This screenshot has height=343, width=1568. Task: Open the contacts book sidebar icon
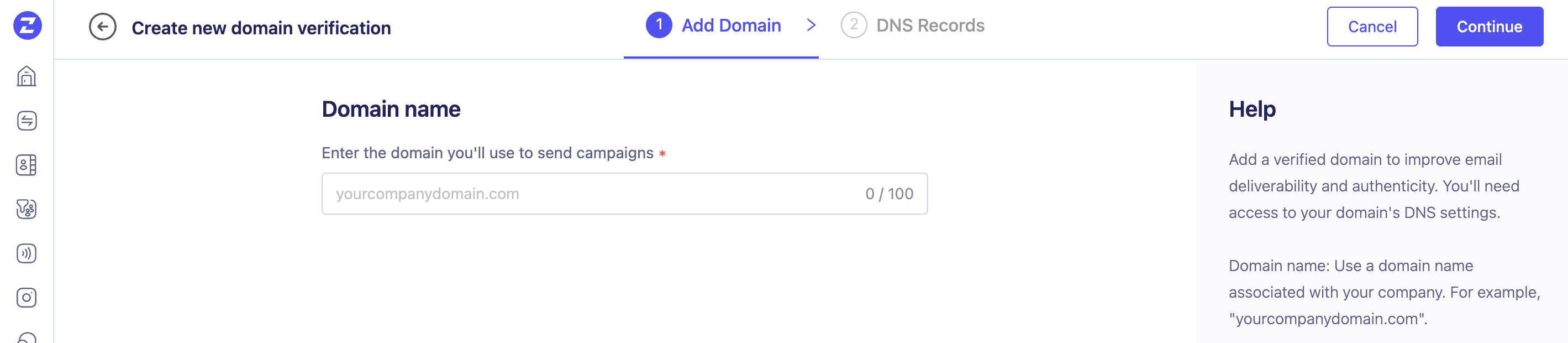(27, 165)
